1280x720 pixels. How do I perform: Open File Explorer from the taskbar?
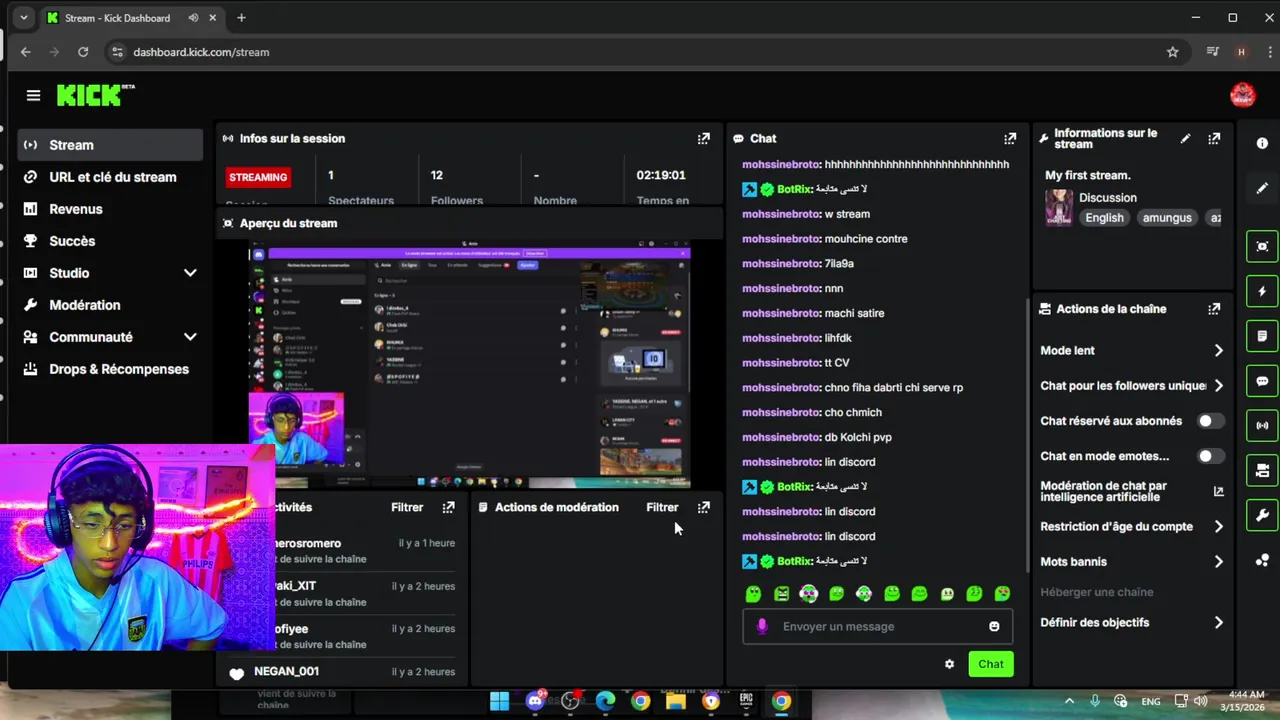click(x=676, y=701)
